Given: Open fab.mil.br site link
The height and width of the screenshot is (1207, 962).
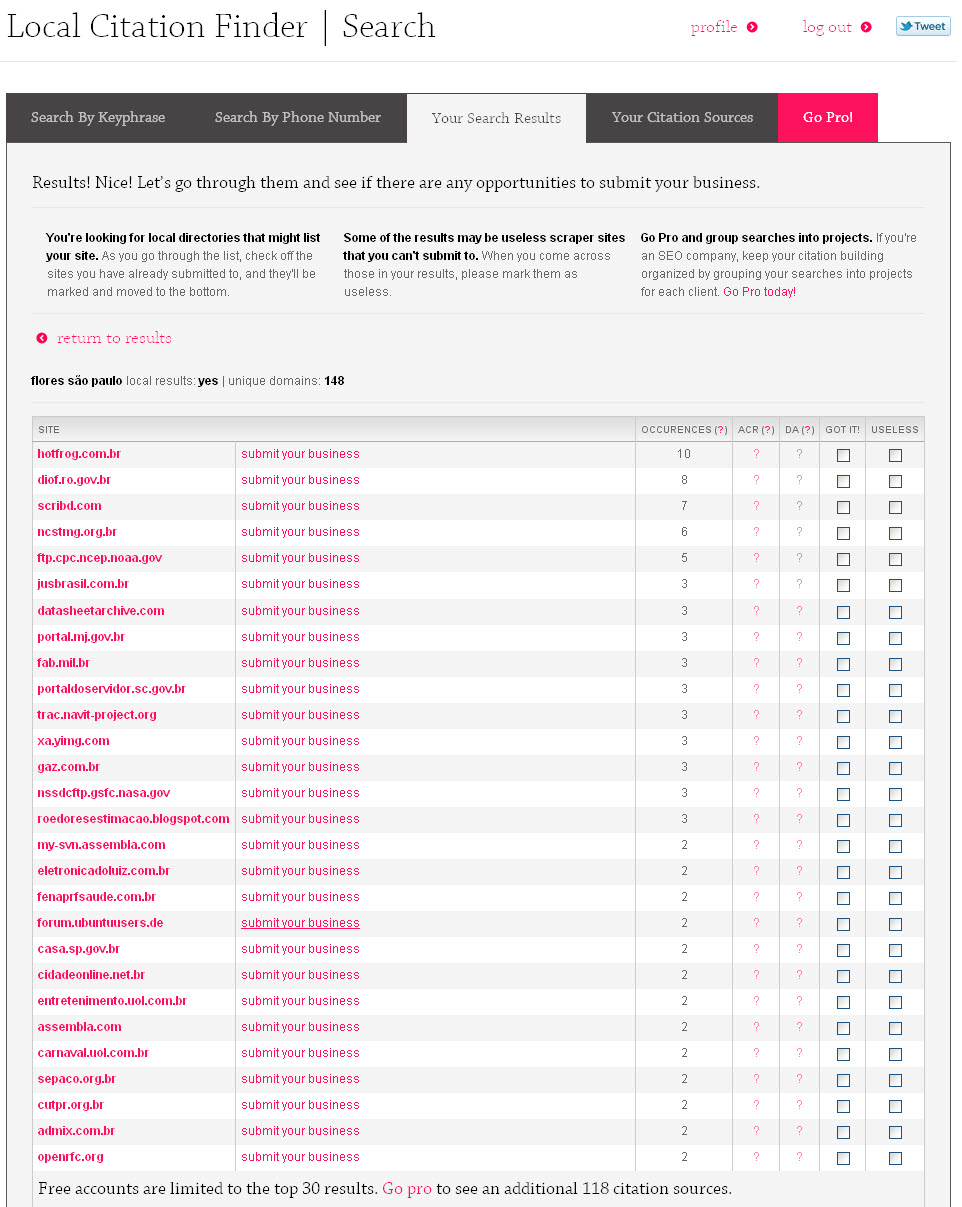Looking at the screenshot, I should 64,663.
